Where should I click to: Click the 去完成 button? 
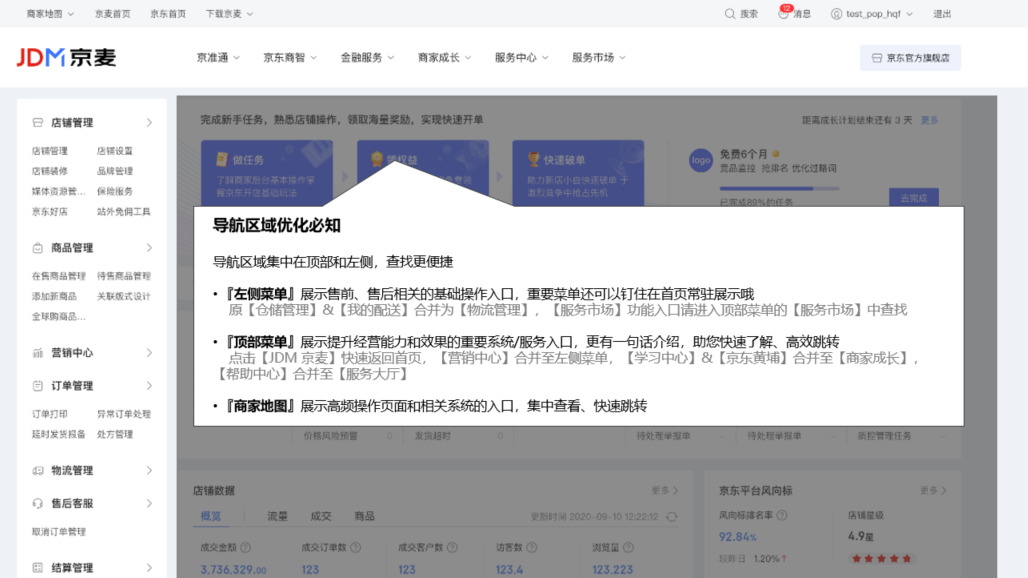[x=913, y=197]
